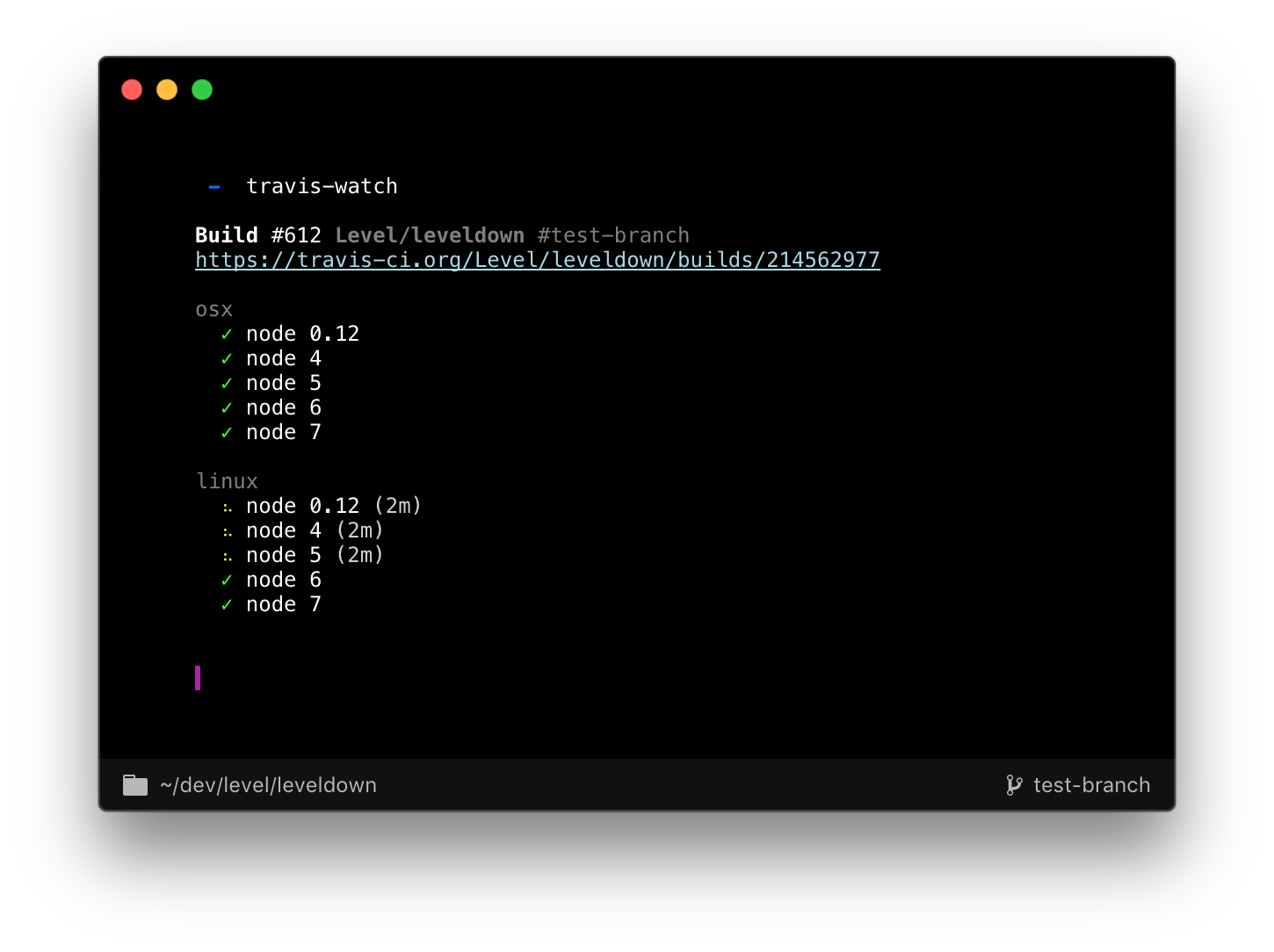Click the green checkmark for linux node 7
Image resolution: width=1274 pixels, height=952 pixels.
(227, 605)
